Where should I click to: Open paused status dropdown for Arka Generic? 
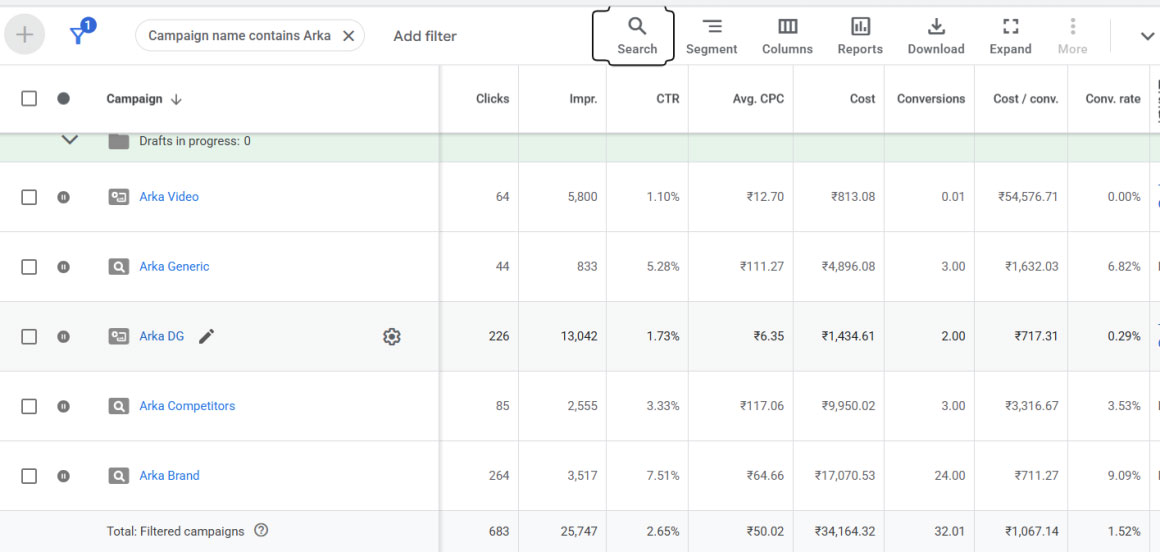pyautogui.click(x=63, y=267)
